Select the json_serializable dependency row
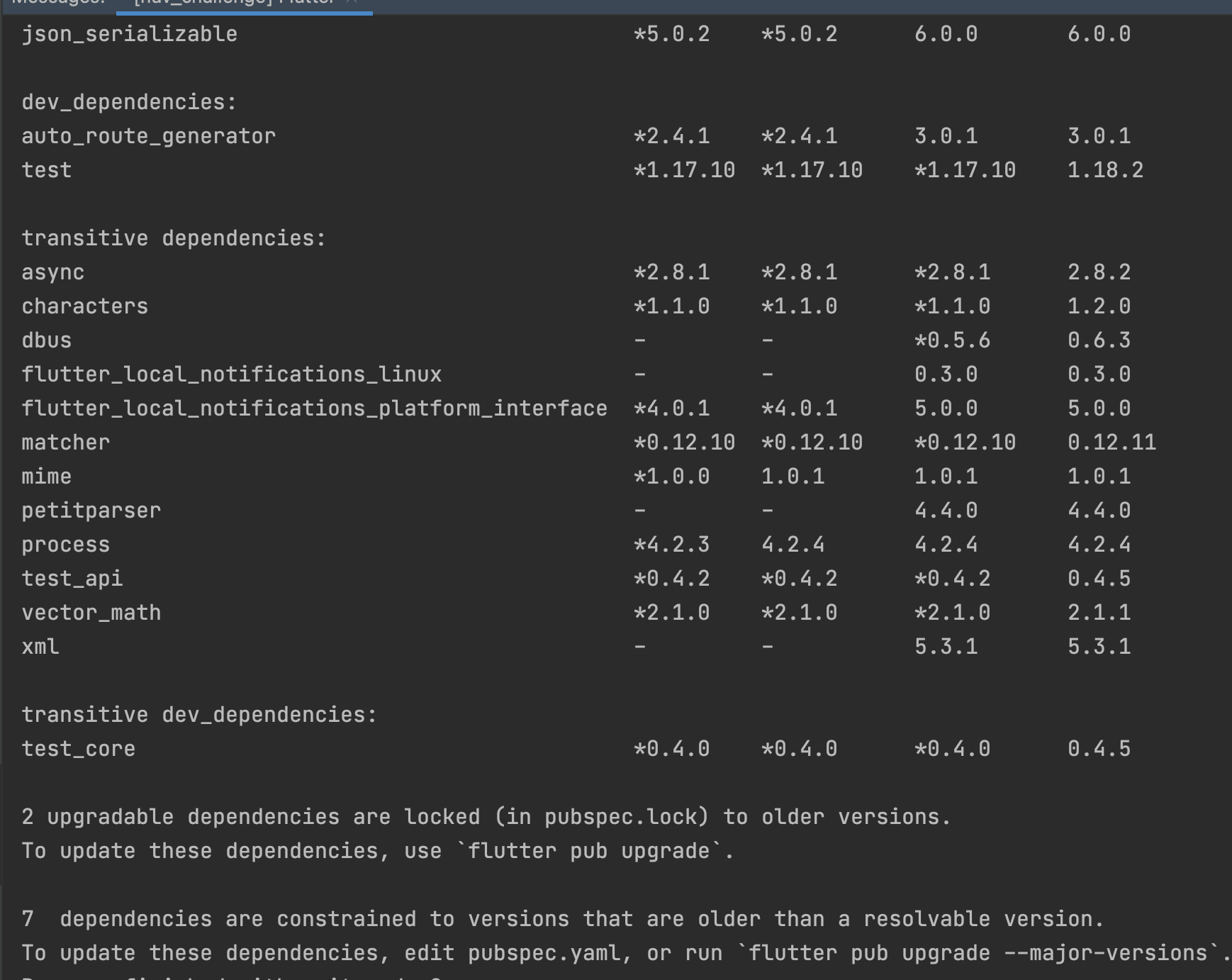Screen dimensions: 1232x980 point(129,33)
